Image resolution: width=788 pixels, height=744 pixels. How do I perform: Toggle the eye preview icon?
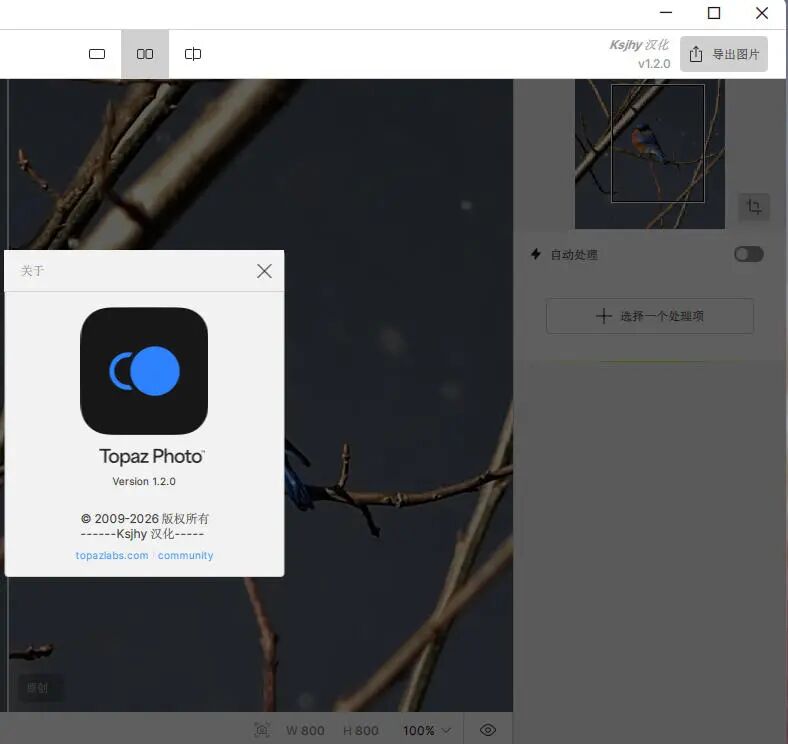click(488, 730)
